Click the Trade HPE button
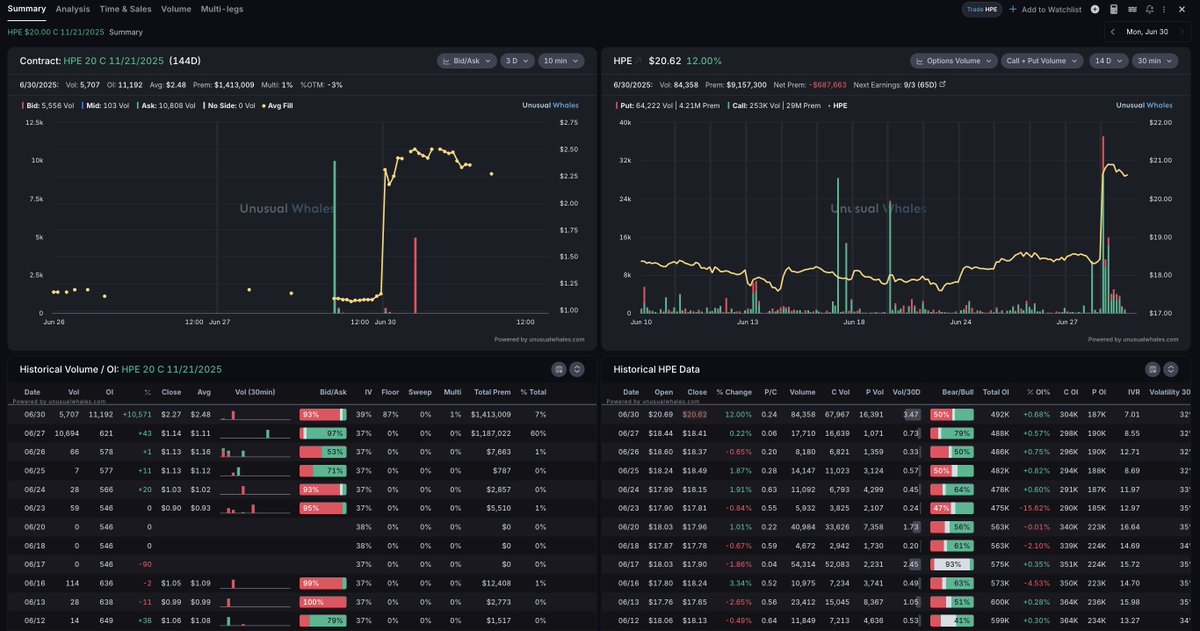1200x631 pixels. pos(982,9)
